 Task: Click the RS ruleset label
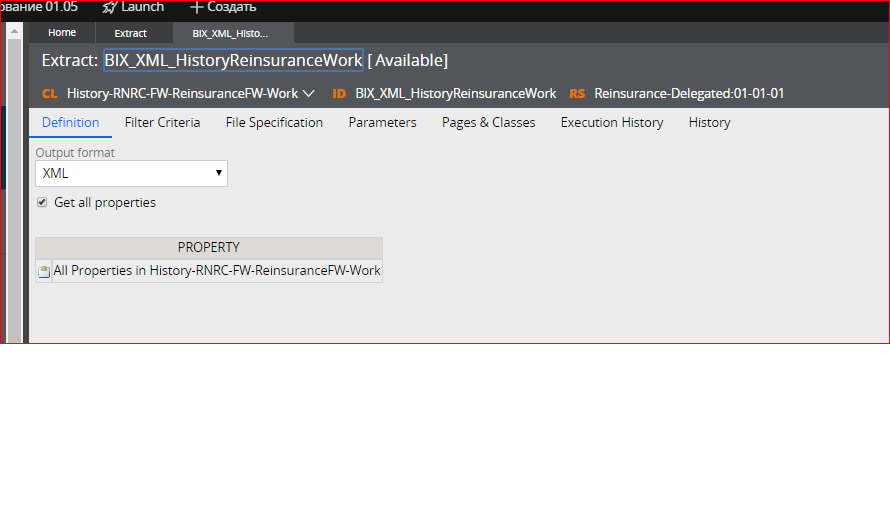pyautogui.click(x=577, y=94)
